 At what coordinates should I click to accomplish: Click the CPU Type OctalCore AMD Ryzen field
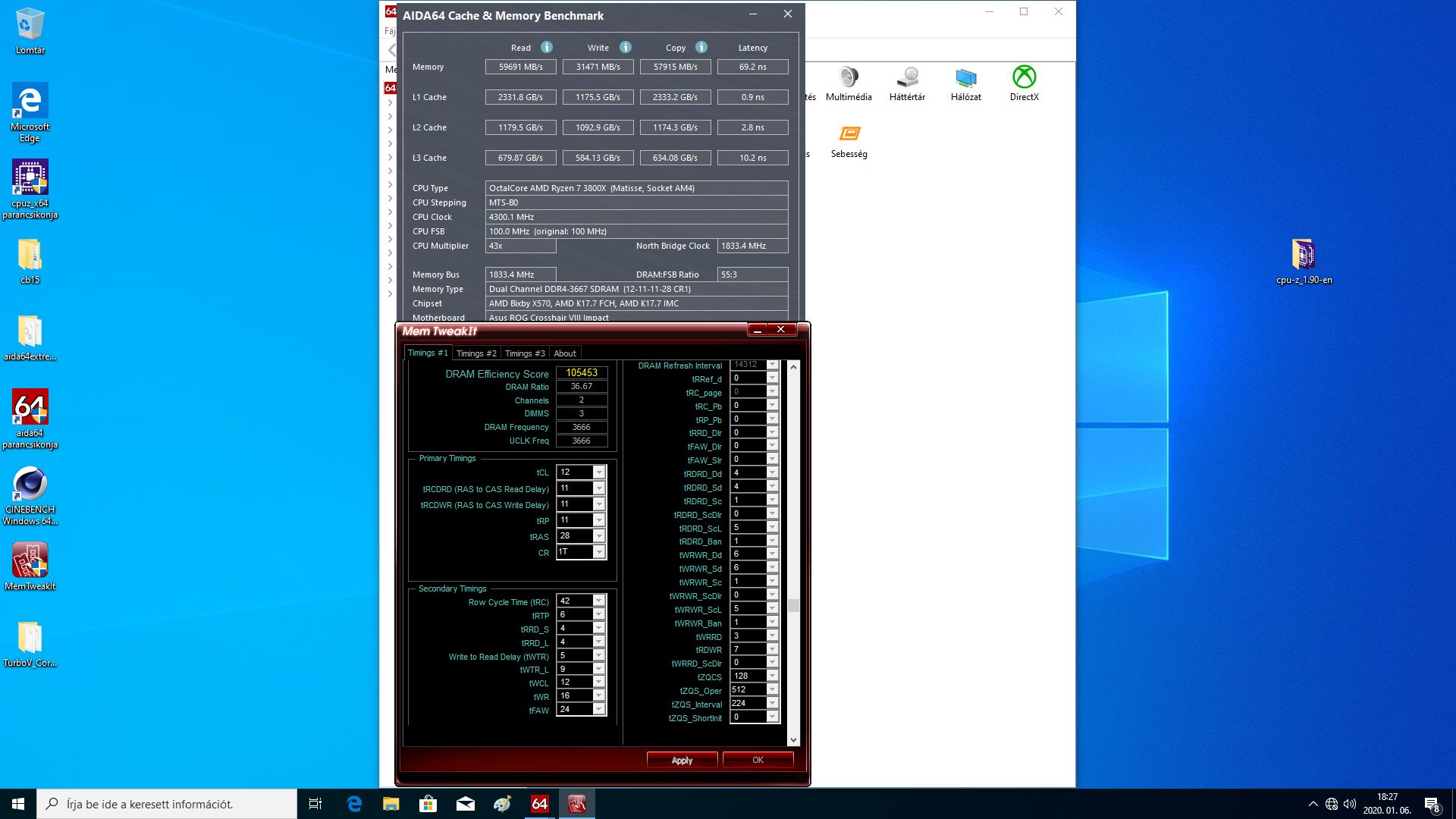[636, 188]
